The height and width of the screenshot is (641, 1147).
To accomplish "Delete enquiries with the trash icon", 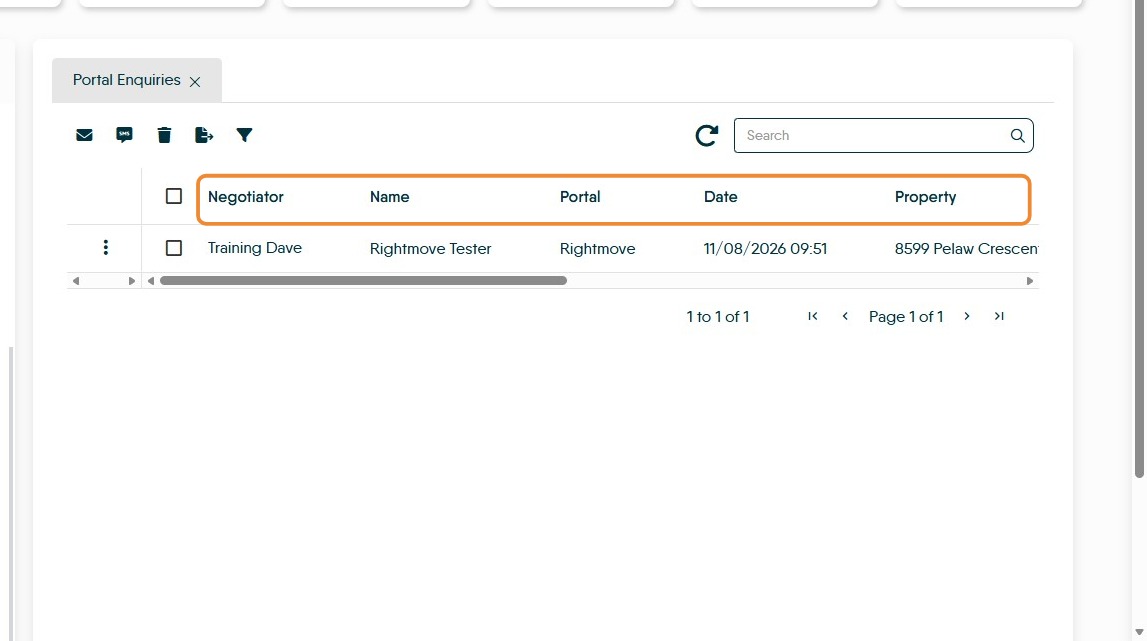I will [164, 135].
